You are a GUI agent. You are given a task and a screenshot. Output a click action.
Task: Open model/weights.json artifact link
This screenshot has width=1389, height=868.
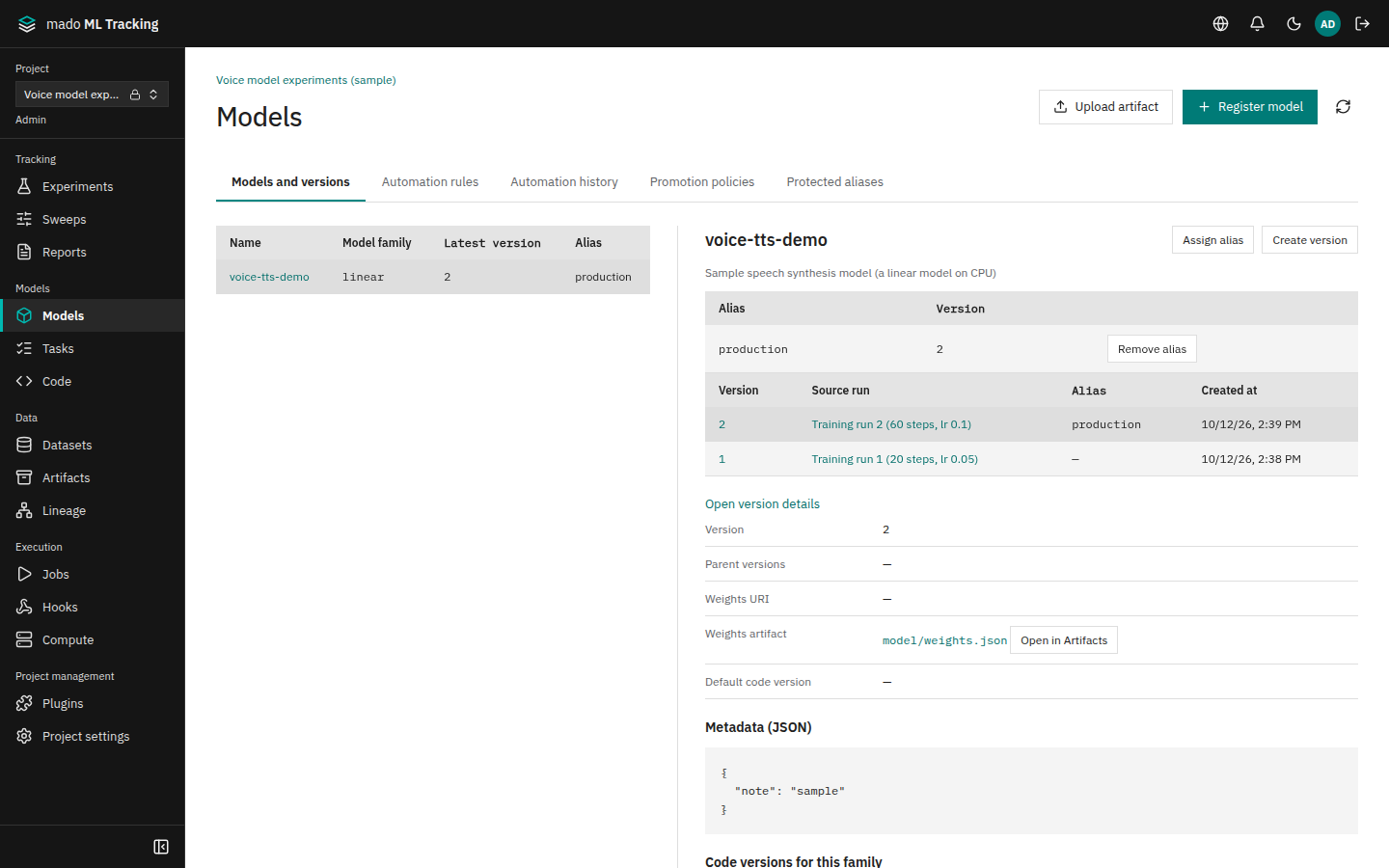(x=944, y=640)
